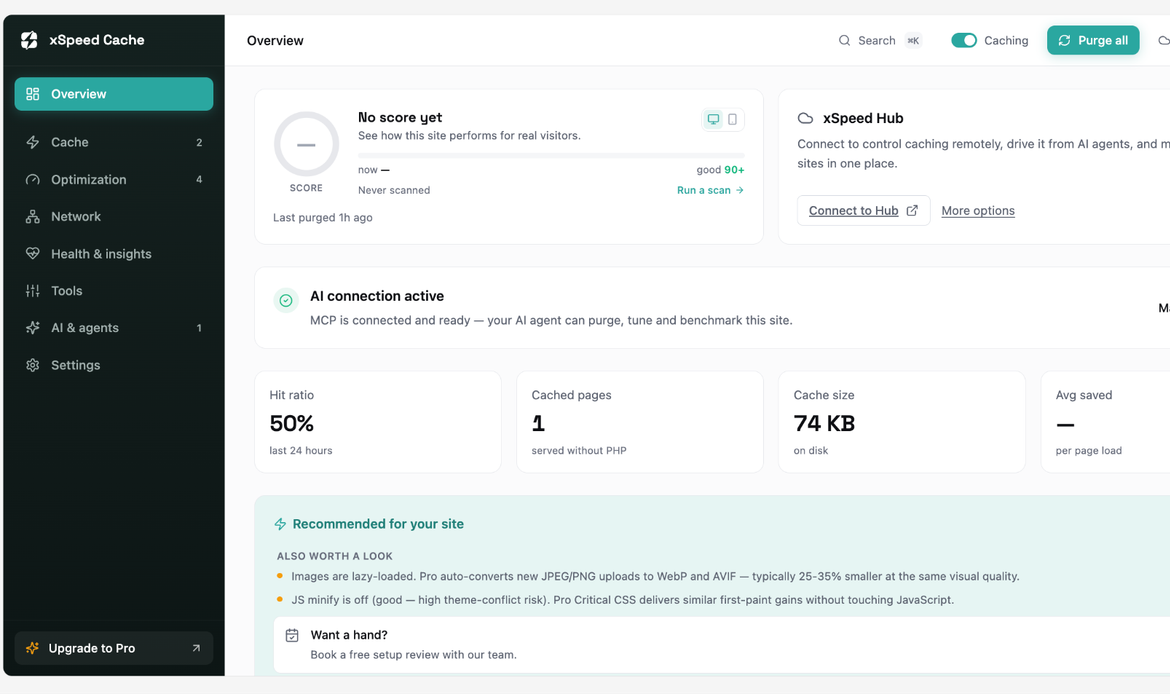
Task: Go to Optimization in the sidebar
Action: tap(113, 179)
